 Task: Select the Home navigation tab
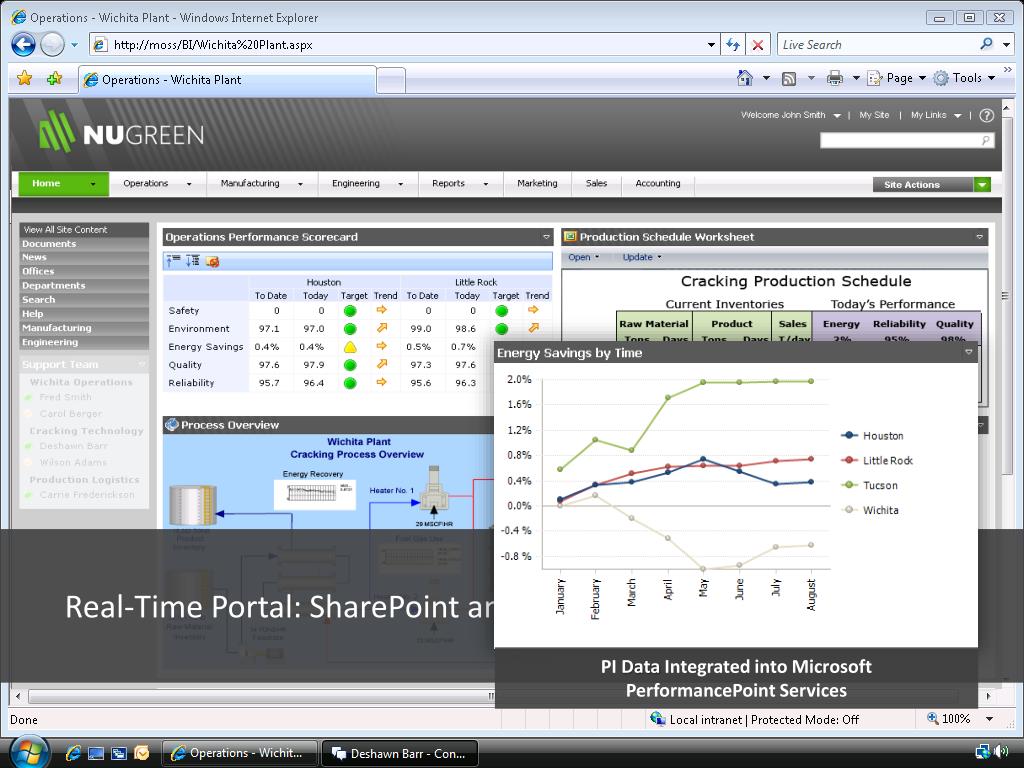[x=63, y=184]
